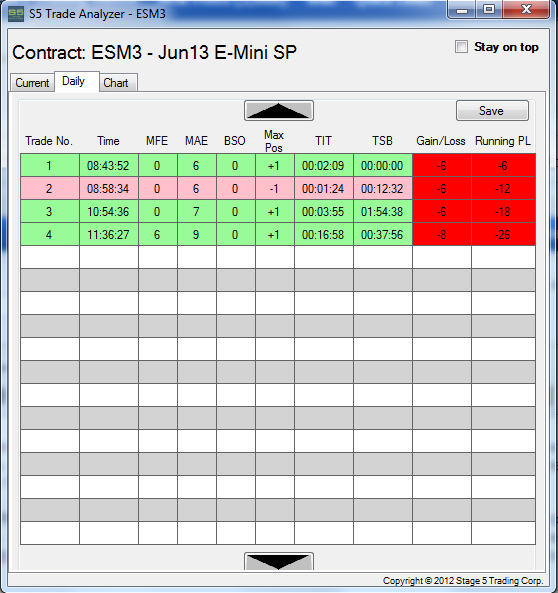Click the Gain/Loss column header
558x593 pixels.
tap(441, 141)
